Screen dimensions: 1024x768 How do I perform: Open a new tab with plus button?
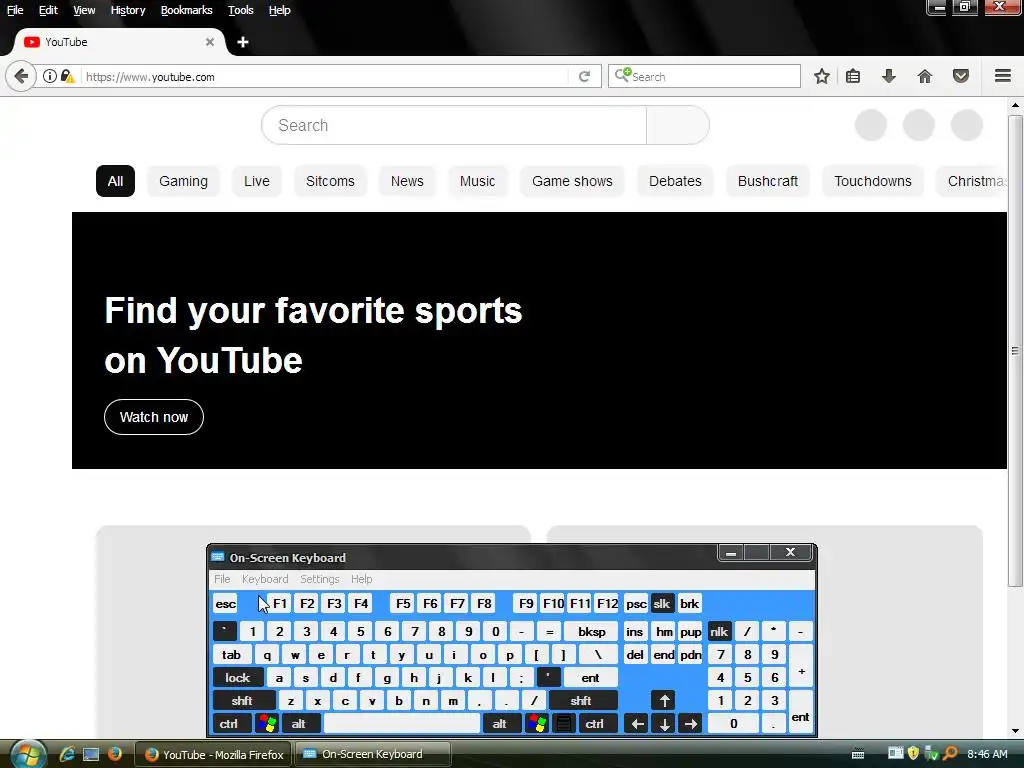pos(243,42)
